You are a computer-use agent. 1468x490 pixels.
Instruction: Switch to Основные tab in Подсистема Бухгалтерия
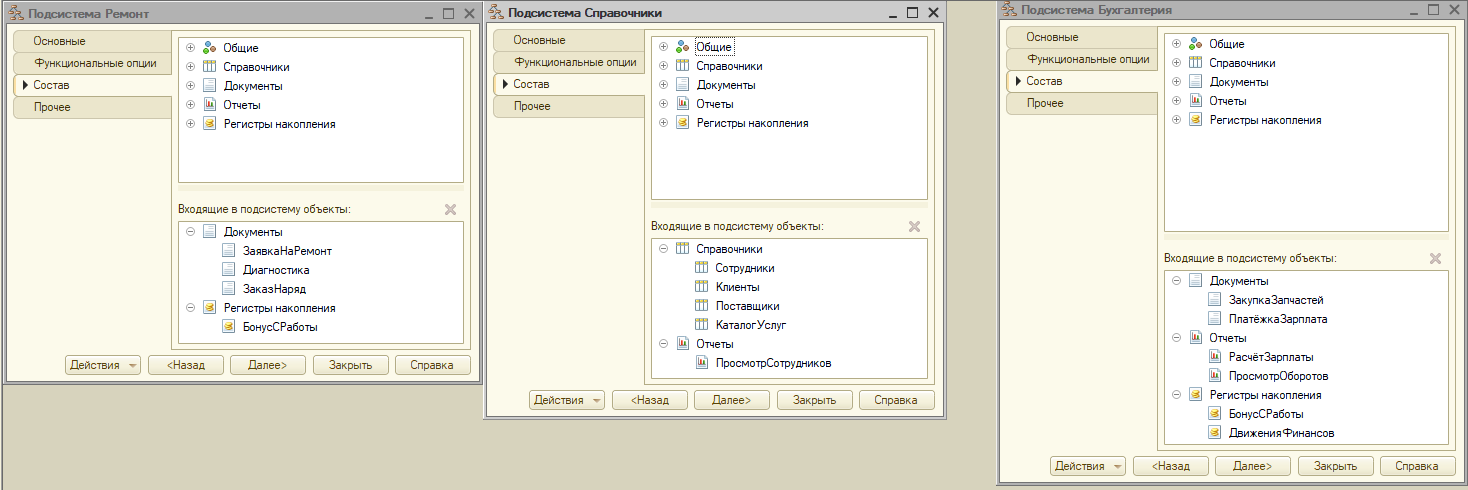(x=1082, y=37)
